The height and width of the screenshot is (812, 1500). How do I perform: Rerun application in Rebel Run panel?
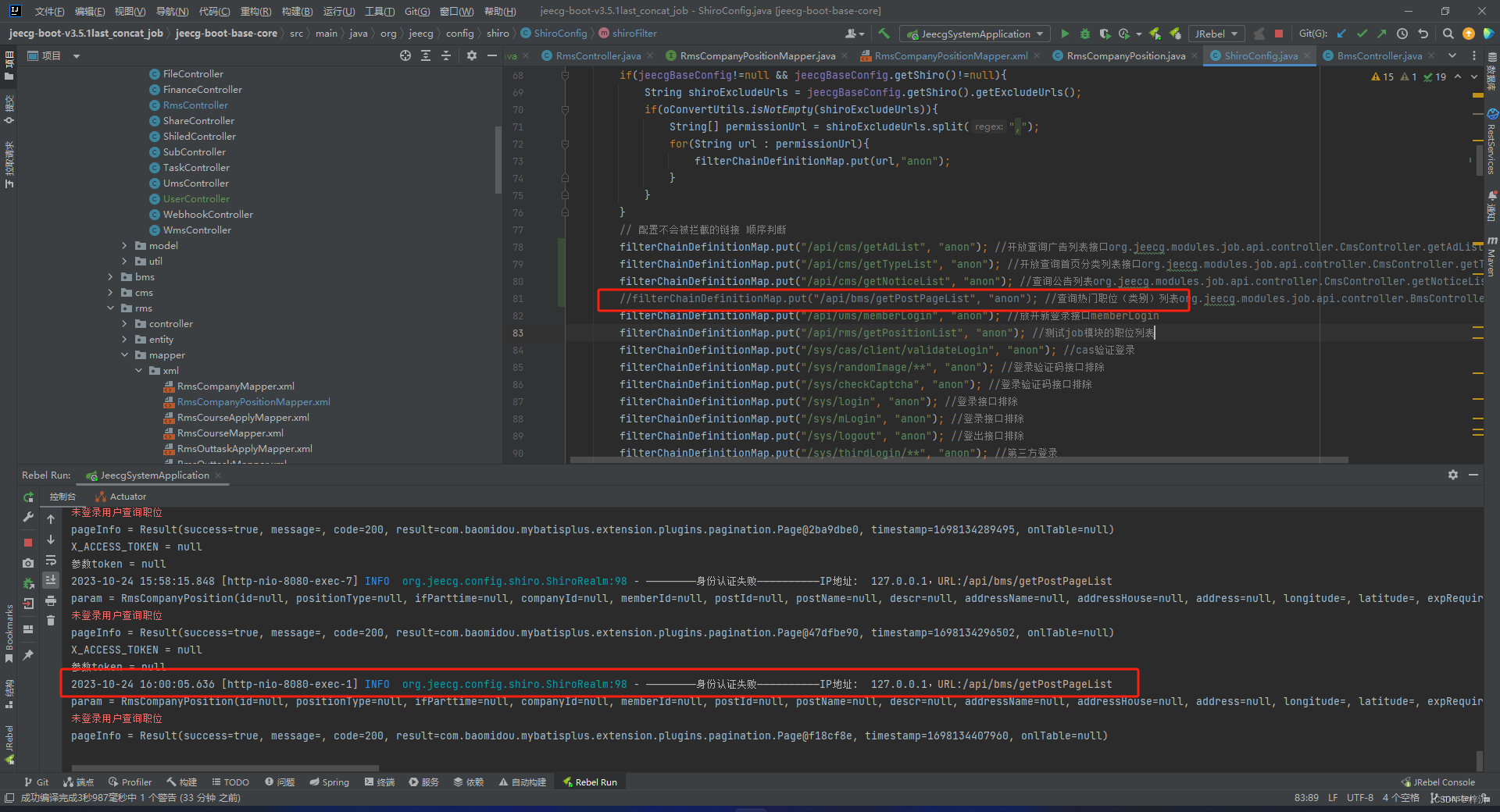tap(28, 497)
